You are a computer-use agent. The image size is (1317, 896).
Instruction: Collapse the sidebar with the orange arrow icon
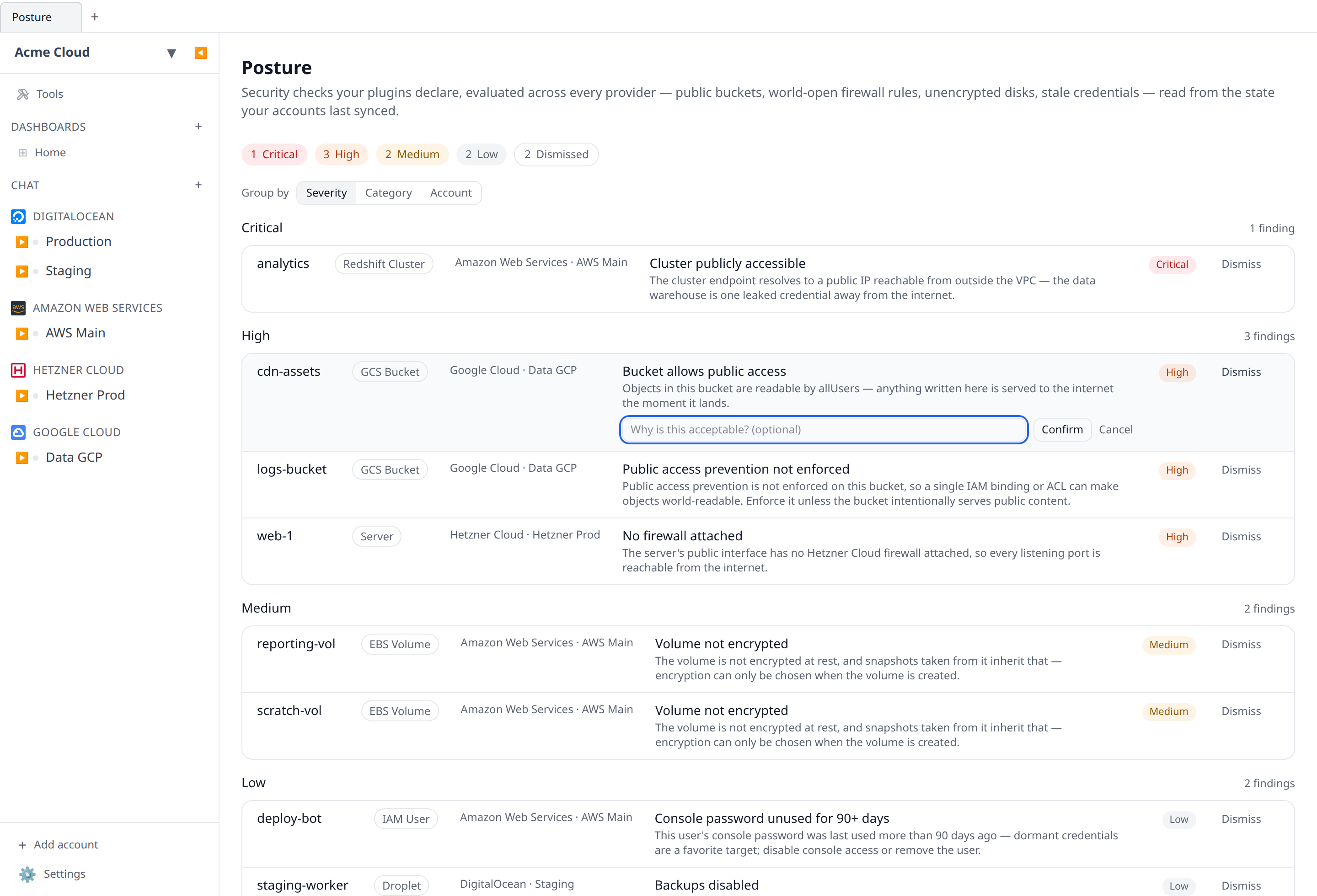pyautogui.click(x=201, y=53)
